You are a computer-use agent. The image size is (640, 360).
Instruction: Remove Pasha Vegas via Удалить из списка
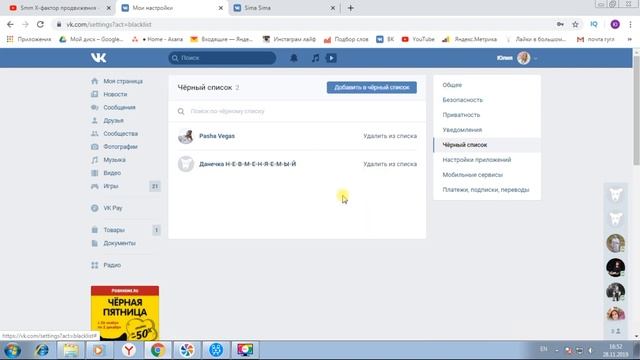pyautogui.click(x=390, y=136)
